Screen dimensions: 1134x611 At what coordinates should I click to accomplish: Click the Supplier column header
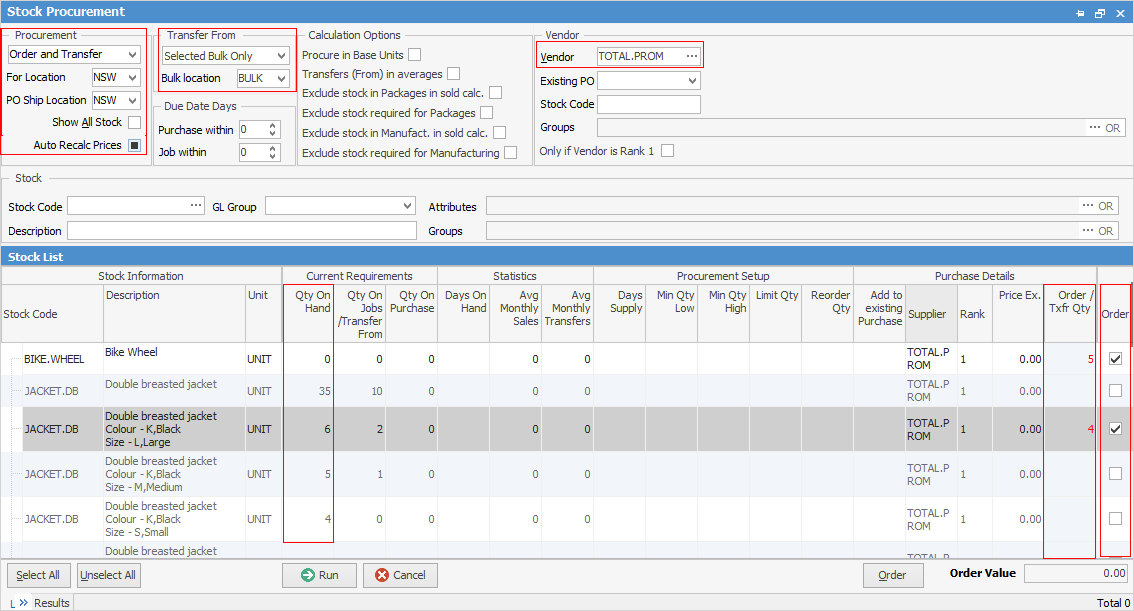(x=927, y=314)
